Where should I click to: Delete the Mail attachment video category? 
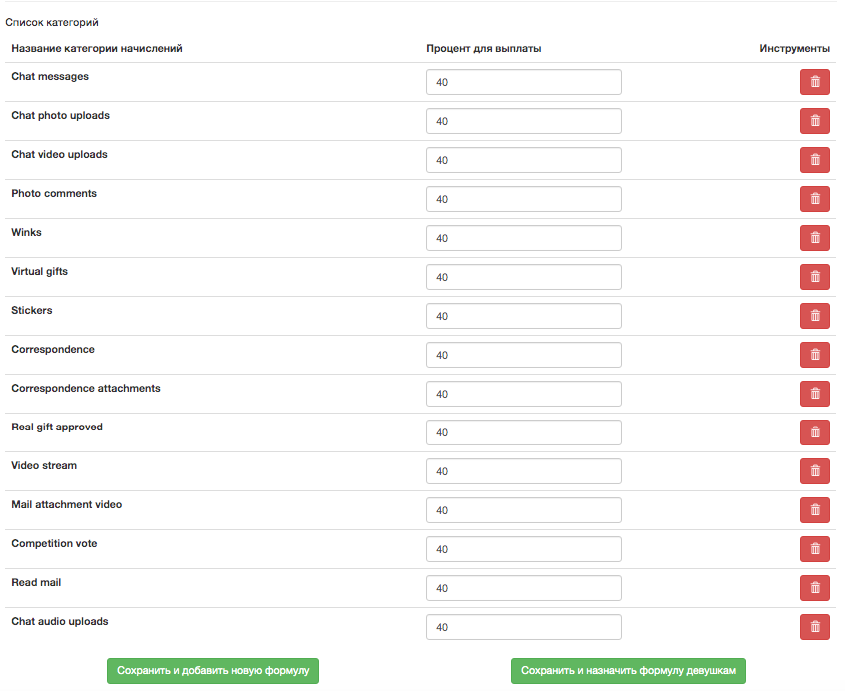(x=814, y=510)
